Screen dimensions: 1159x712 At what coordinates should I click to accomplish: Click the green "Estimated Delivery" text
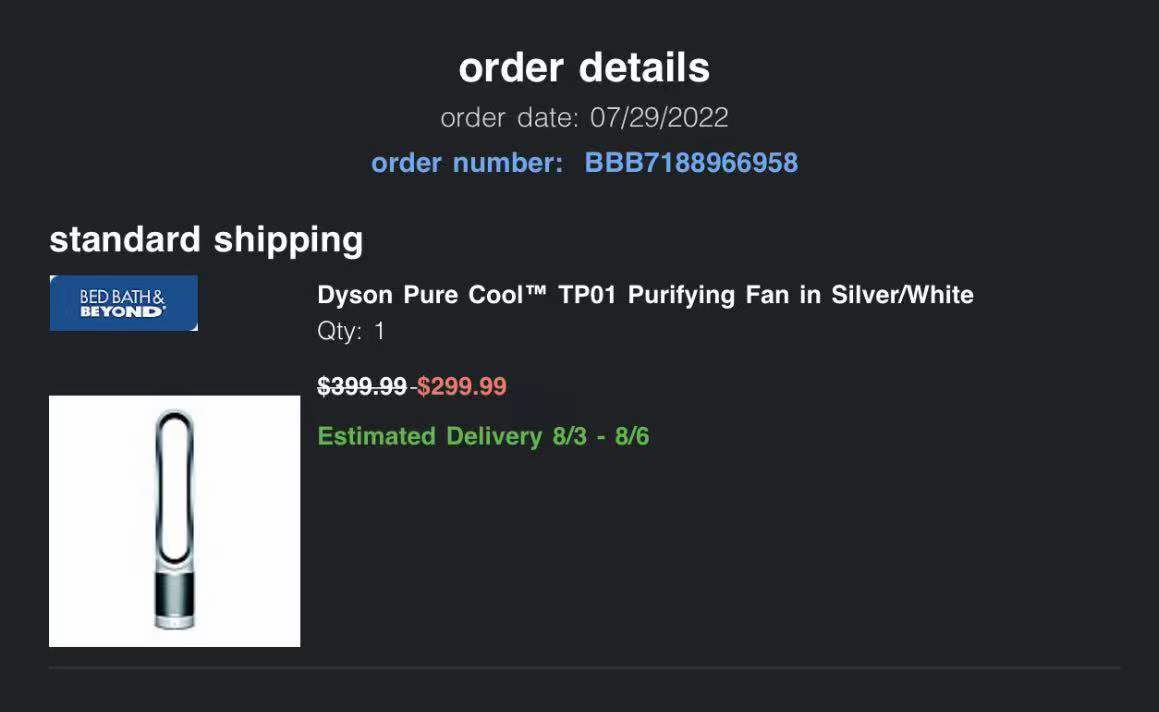point(430,436)
